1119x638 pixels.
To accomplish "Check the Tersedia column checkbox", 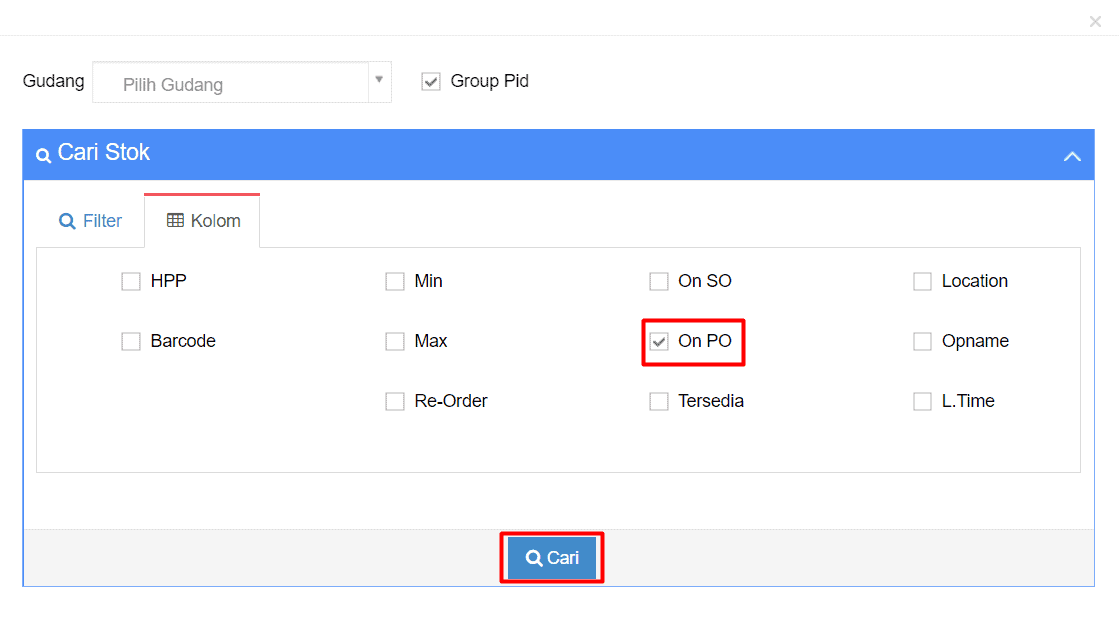I will (x=659, y=402).
